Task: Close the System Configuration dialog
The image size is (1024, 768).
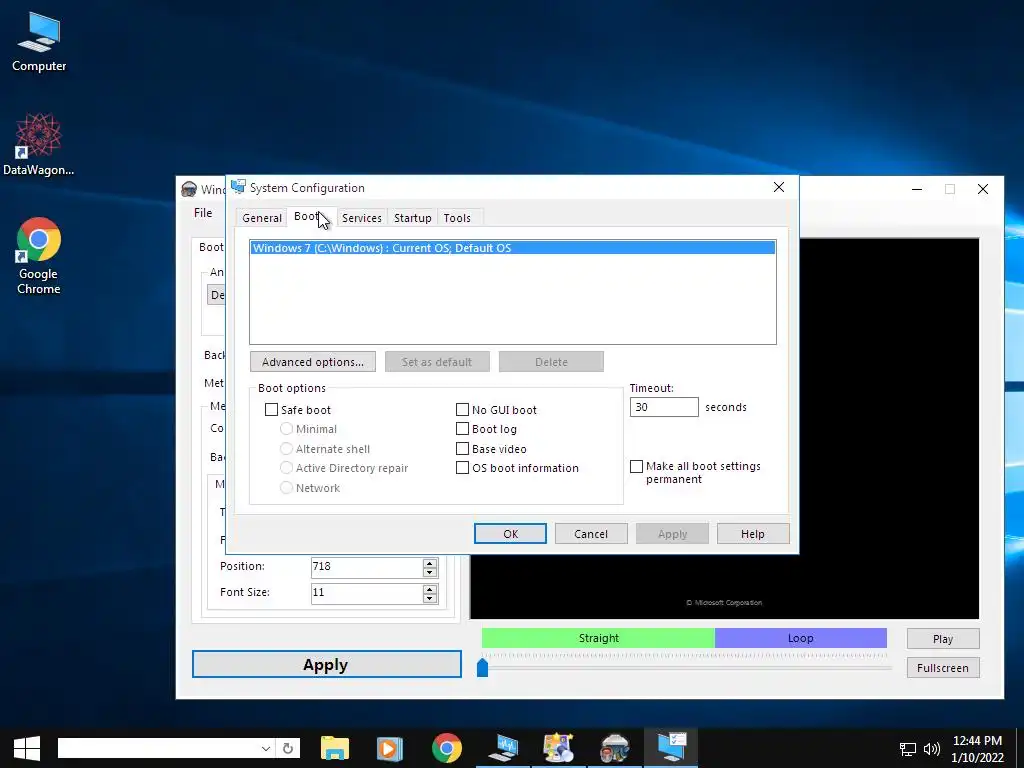Action: click(x=778, y=187)
